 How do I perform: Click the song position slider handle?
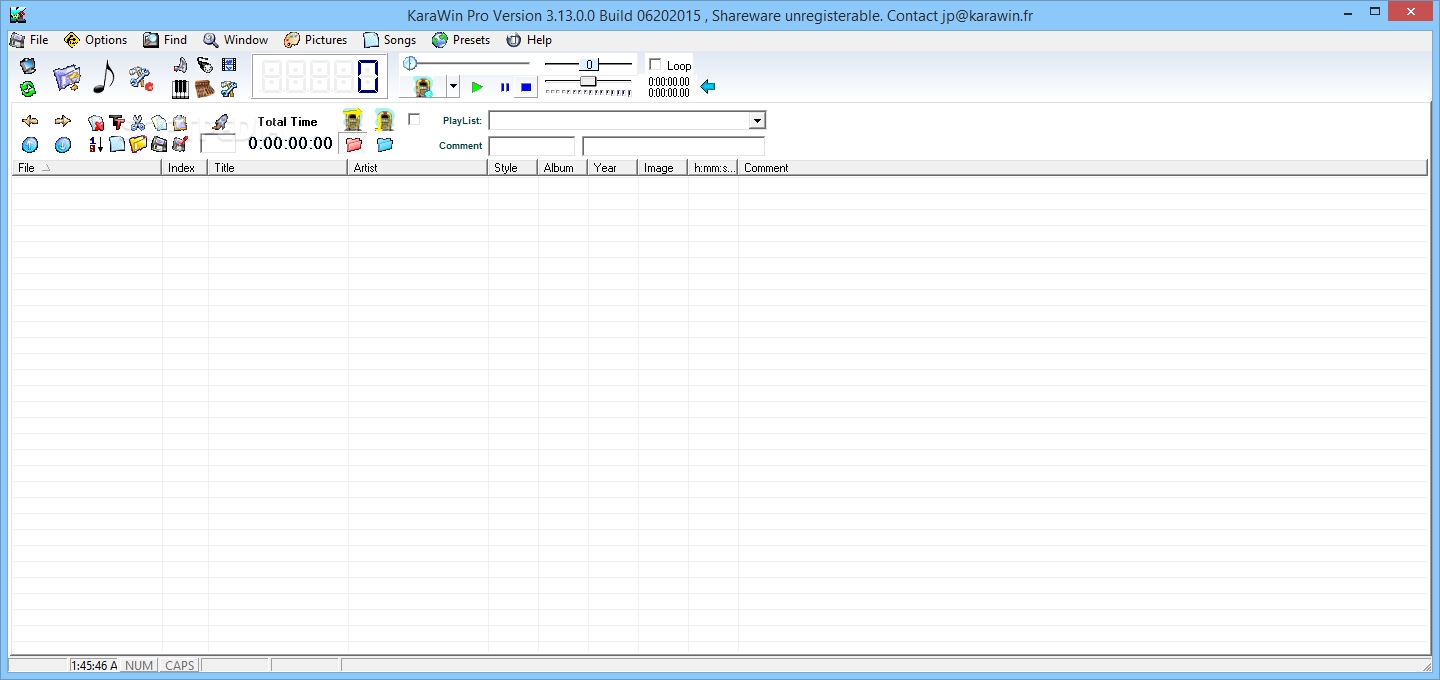point(410,63)
